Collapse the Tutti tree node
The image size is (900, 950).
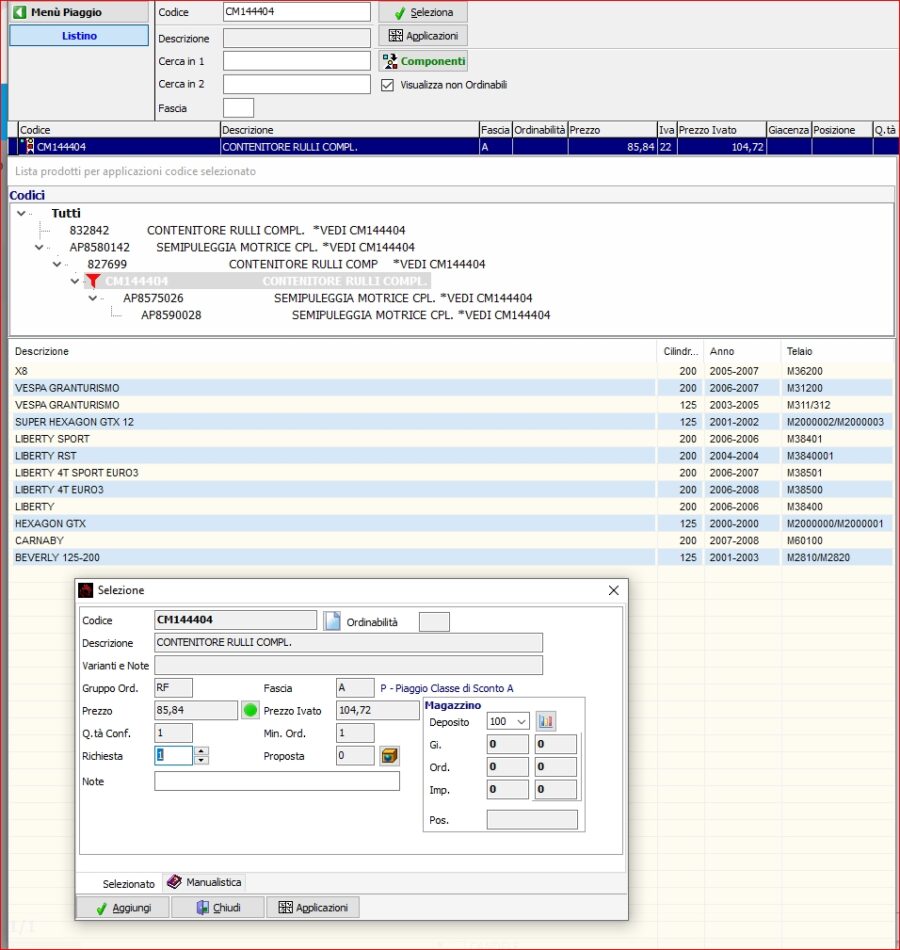(x=22, y=214)
